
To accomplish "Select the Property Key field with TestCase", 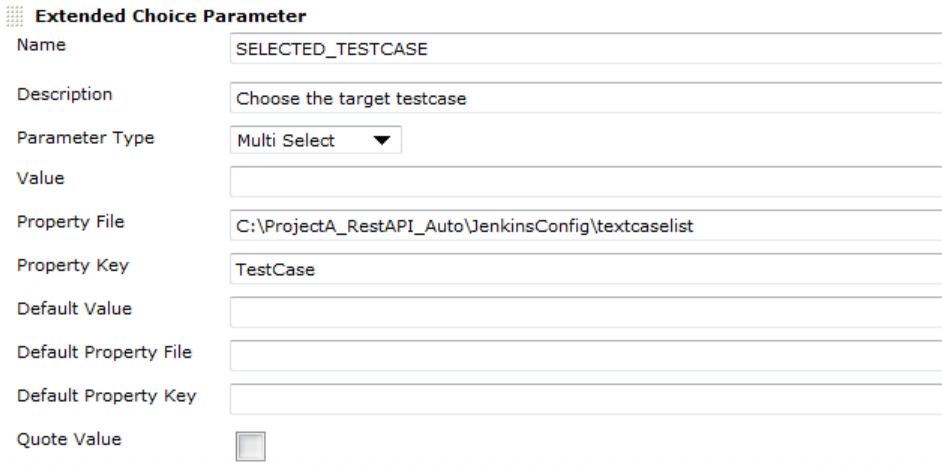I will coord(585,269).
